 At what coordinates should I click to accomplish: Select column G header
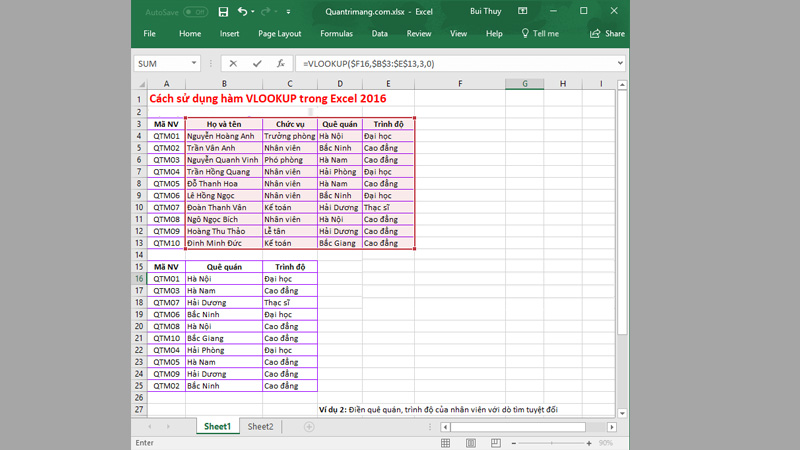click(x=524, y=84)
